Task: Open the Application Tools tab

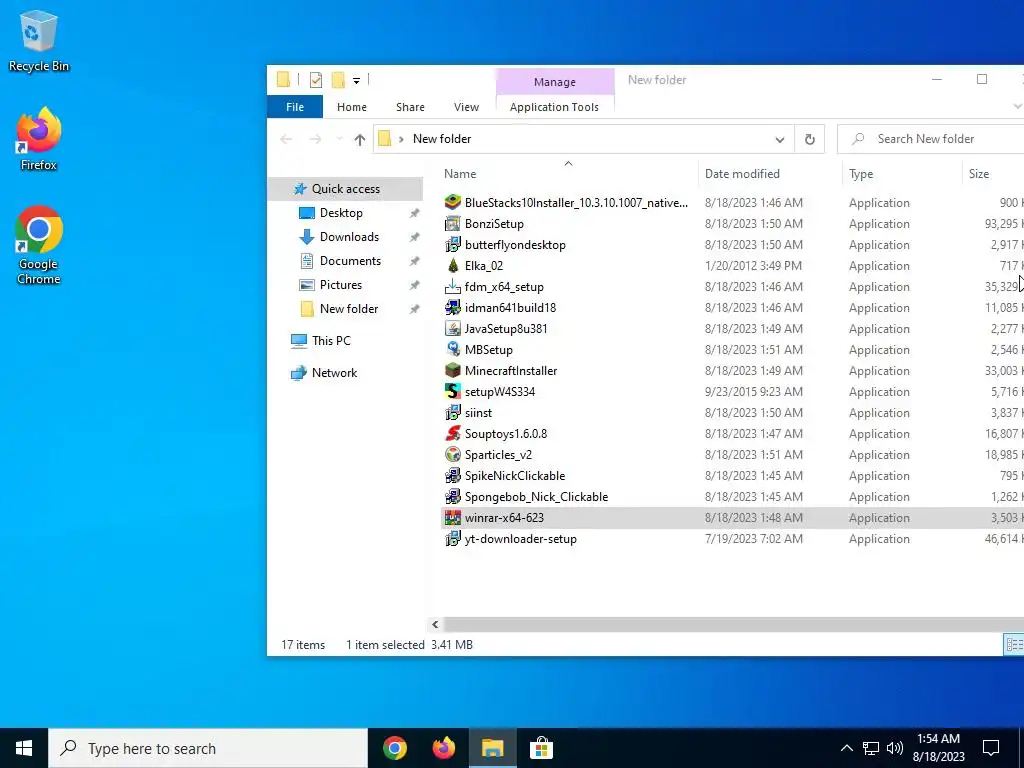Action: [554, 107]
